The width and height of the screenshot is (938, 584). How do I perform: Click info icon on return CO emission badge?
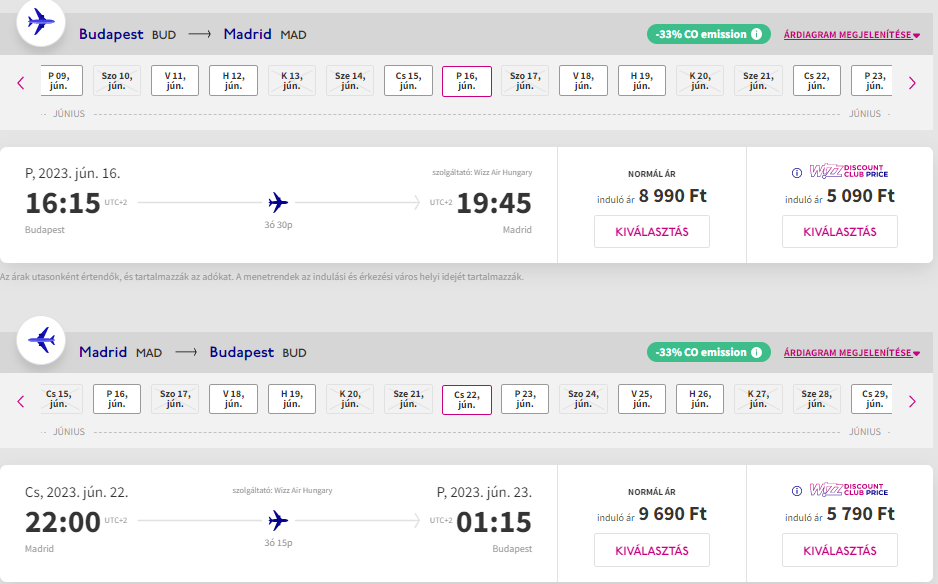[756, 352]
